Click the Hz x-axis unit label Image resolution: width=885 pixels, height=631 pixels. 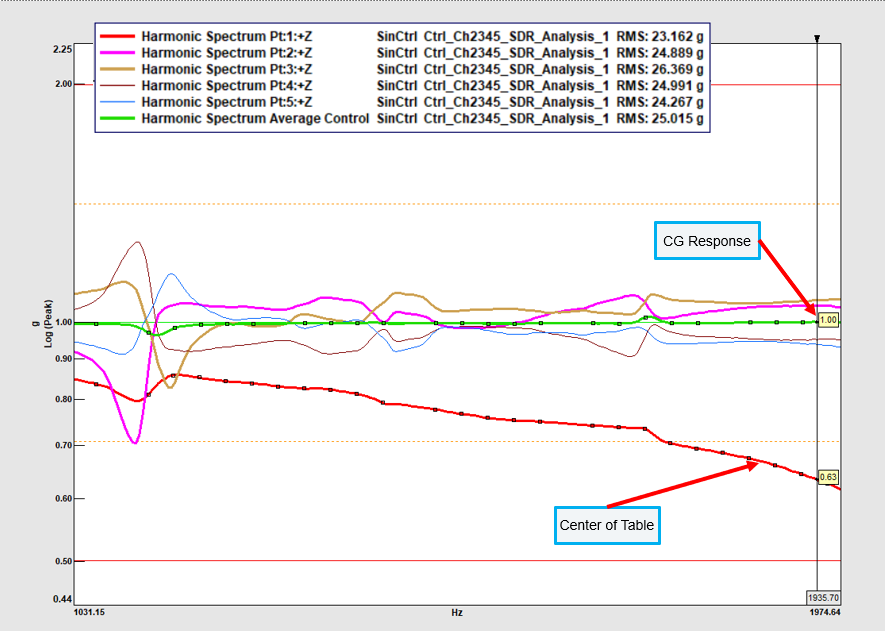pos(456,612)
